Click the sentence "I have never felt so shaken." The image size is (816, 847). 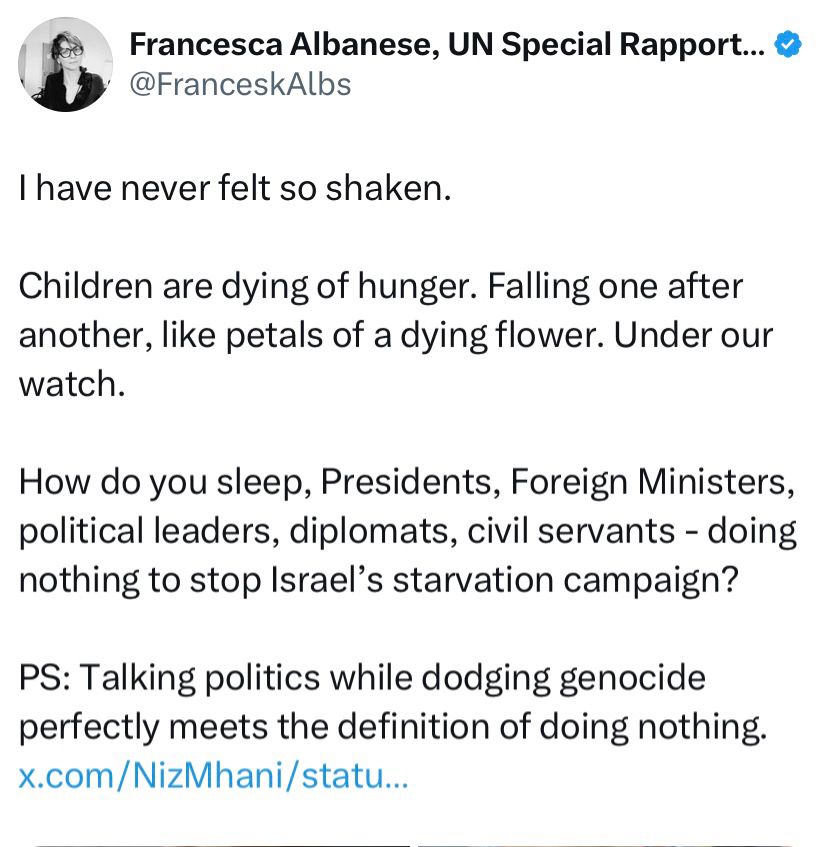point(235,188)
